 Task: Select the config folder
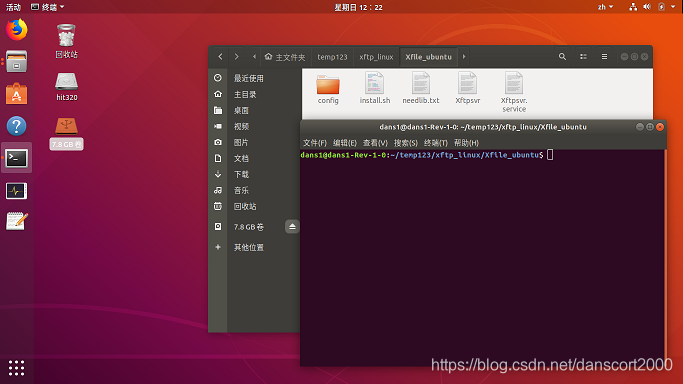[x=328, y=89]
